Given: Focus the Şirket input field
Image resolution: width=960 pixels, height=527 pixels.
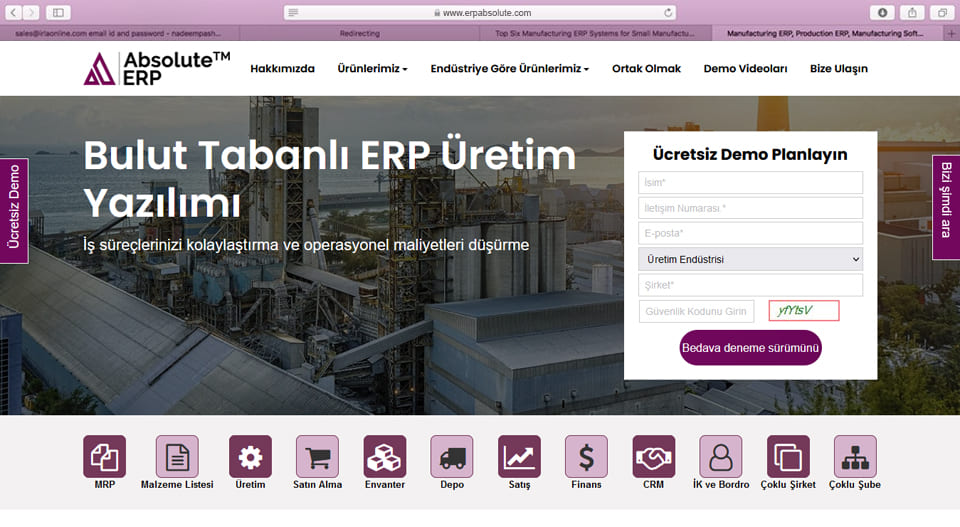Looking at the screenshot, I should tap(751, 285).
